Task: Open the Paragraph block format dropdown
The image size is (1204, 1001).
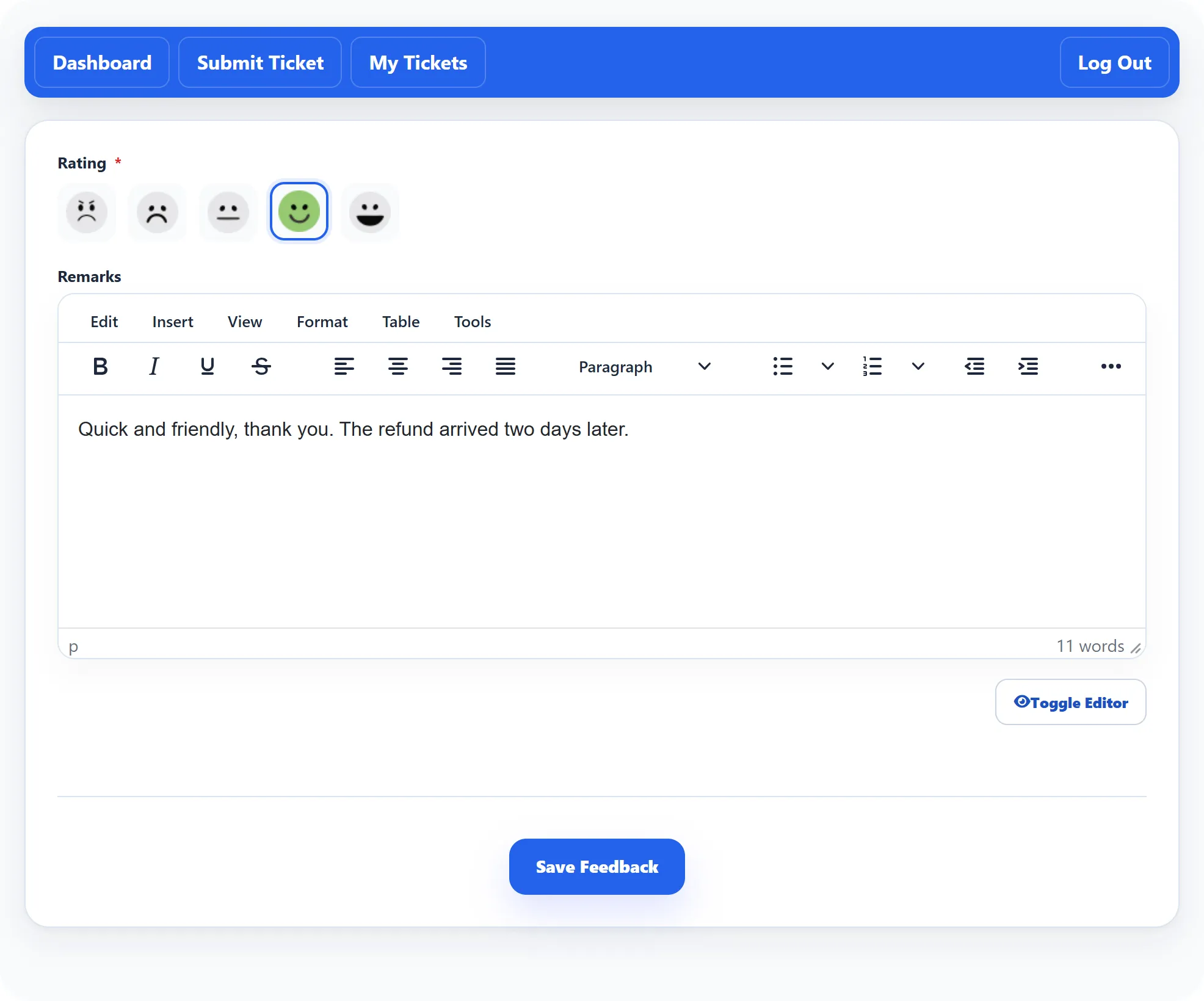Action: 645,366
